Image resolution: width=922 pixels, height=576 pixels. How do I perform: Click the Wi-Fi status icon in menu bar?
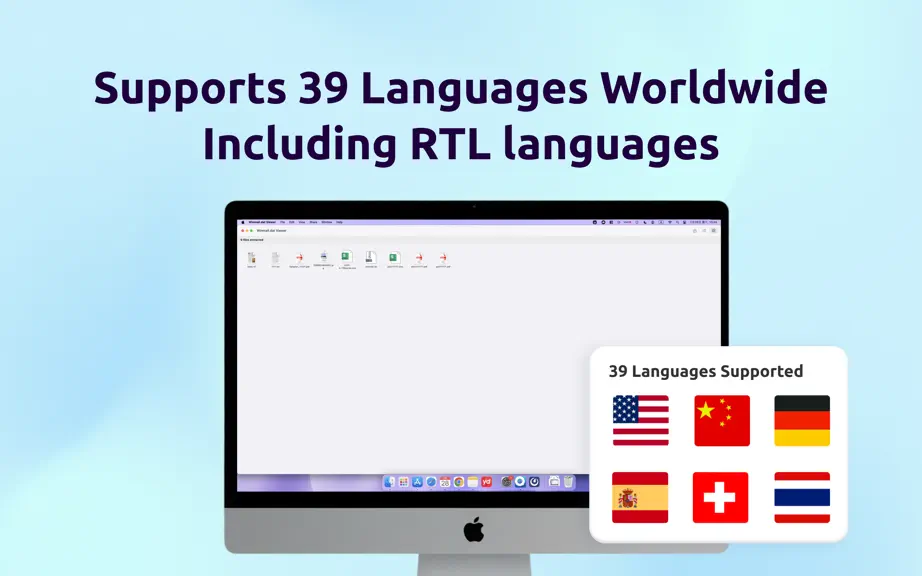coord(670,222)
